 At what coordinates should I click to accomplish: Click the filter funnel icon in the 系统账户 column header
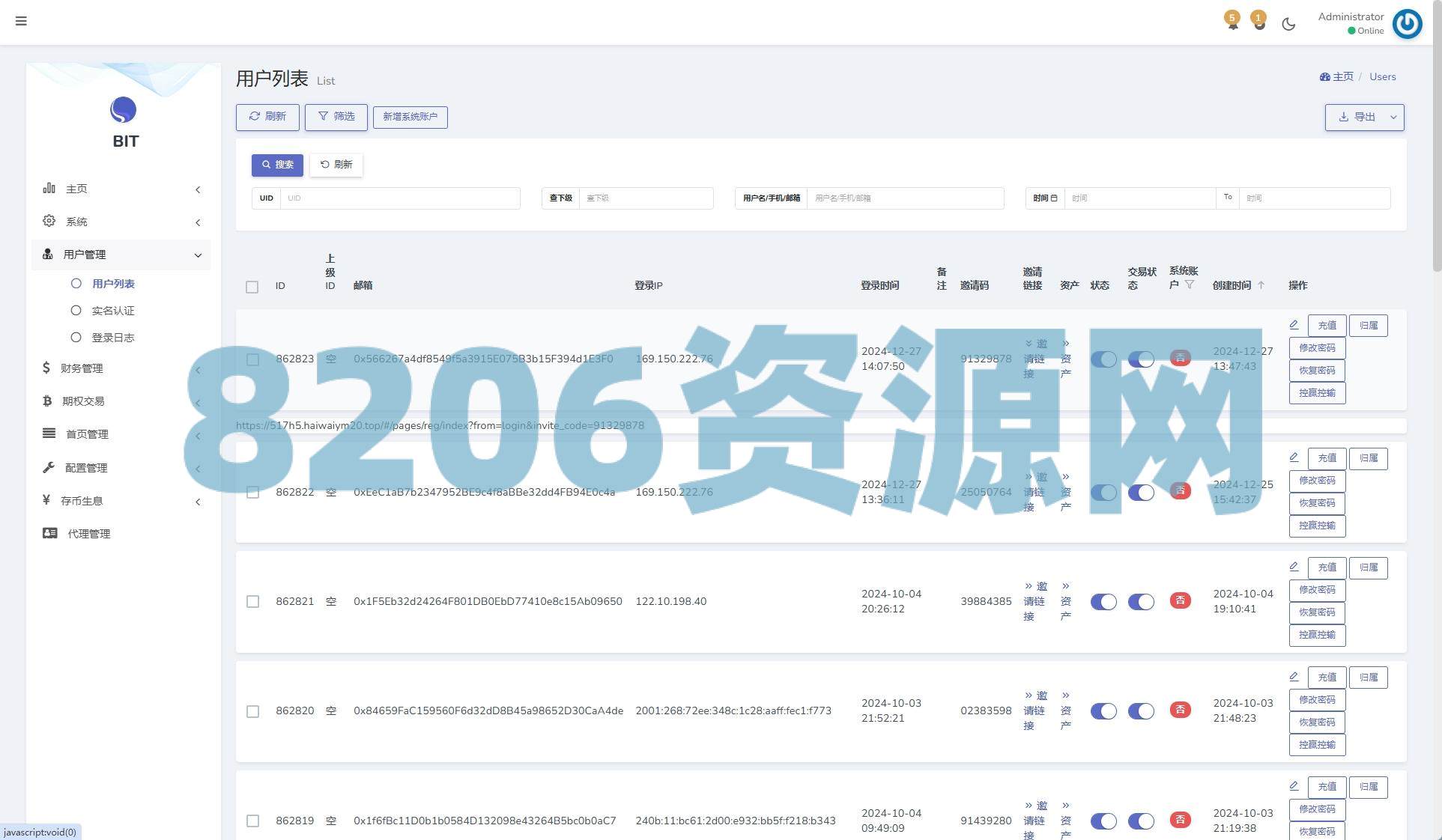(1190, 285)
